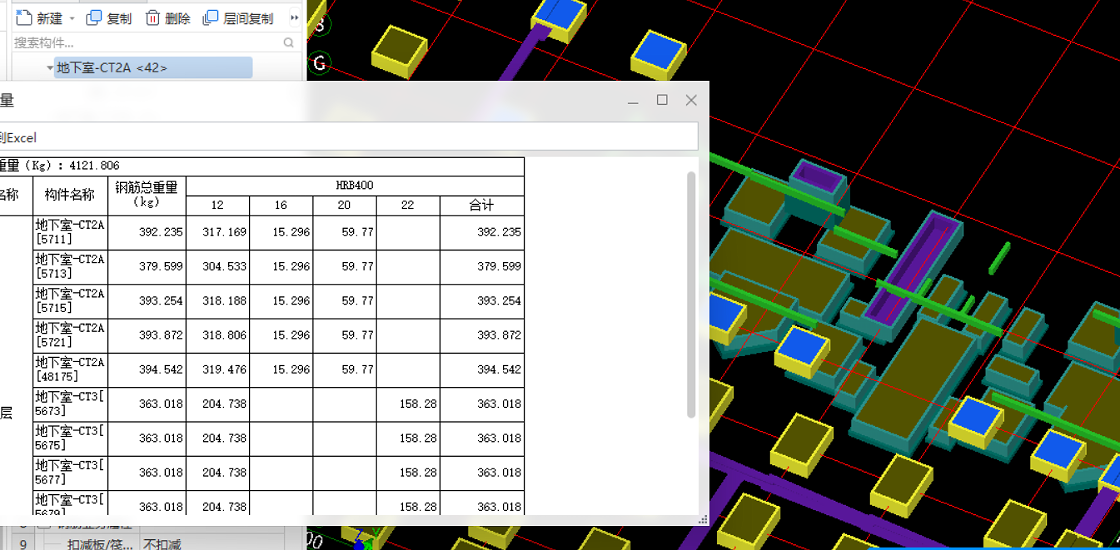Screen dimensions: 1120x550
Task: Minimize the rebar quantity dialog
Action: point(633,101)
